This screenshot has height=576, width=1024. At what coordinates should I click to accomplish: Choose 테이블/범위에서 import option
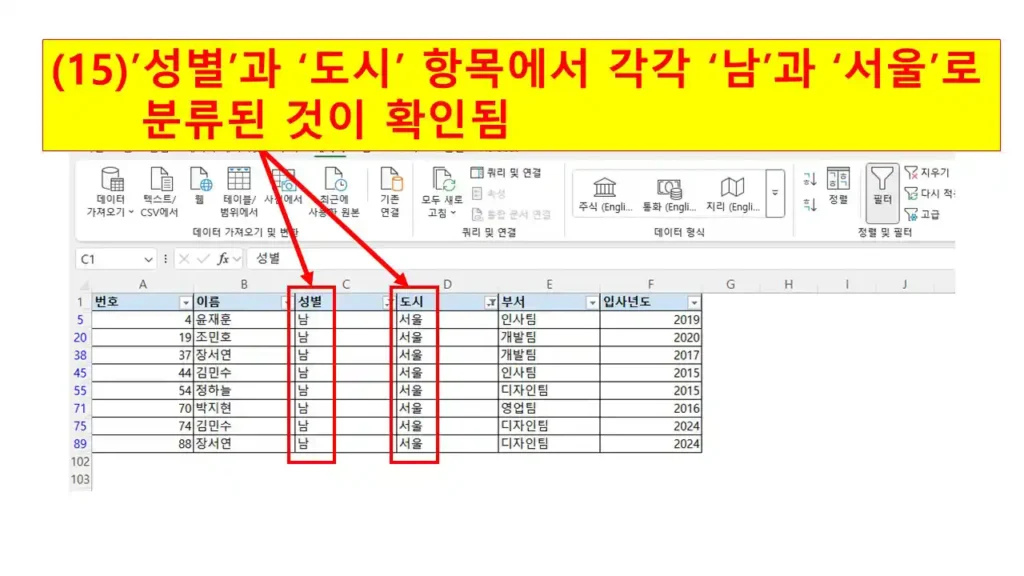[239, 192]
